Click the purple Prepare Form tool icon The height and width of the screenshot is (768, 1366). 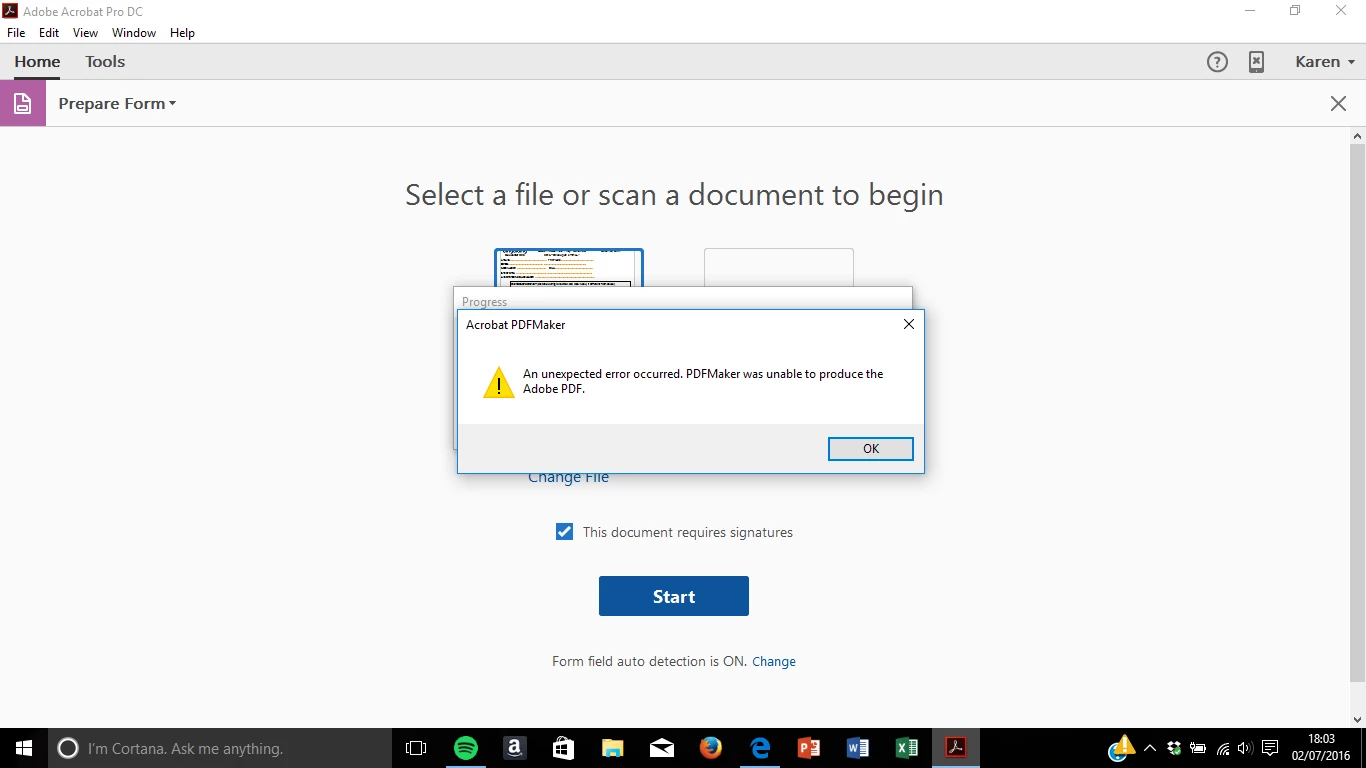[23, 103]
